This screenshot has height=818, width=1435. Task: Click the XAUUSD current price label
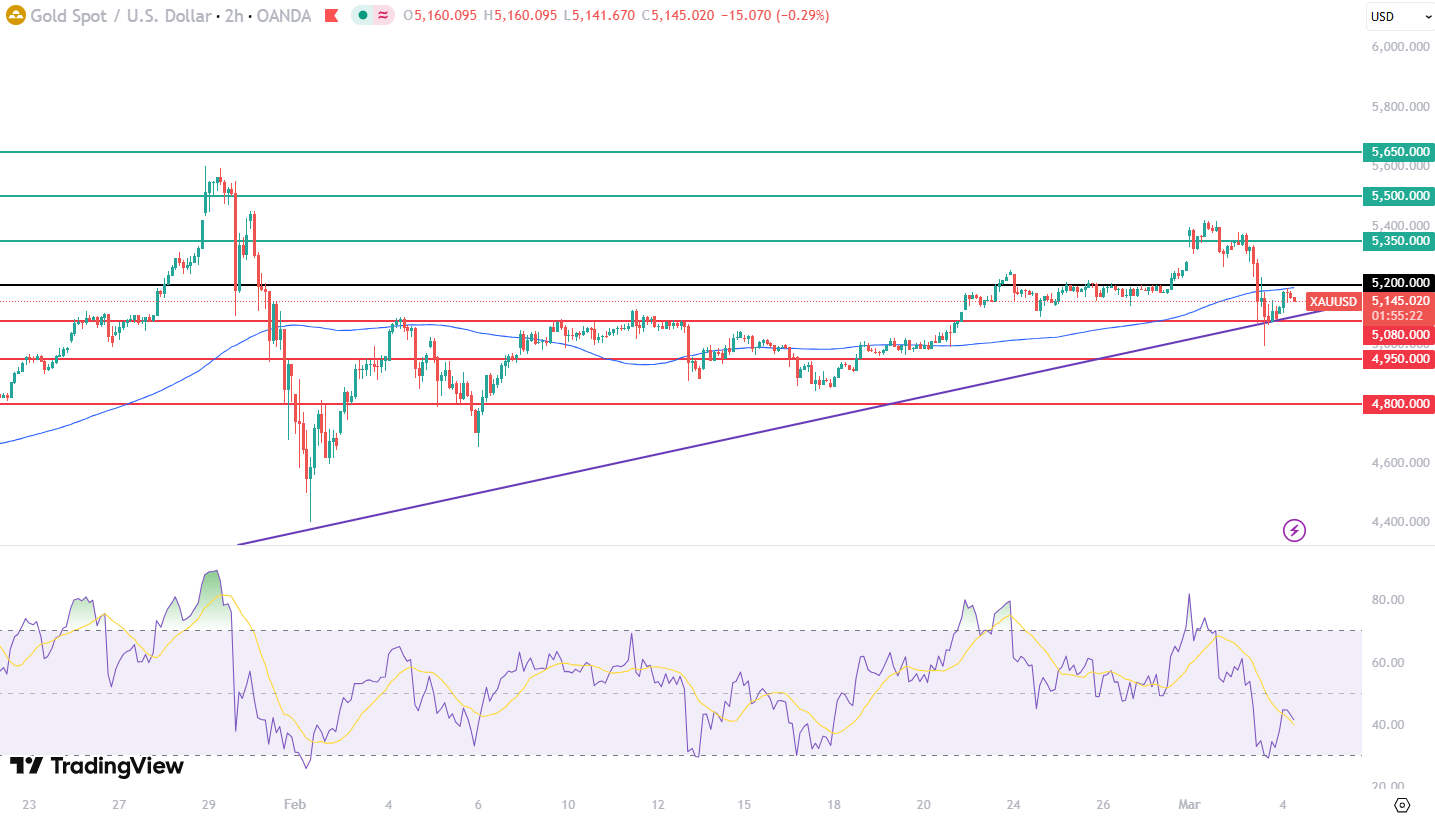(x=1333, y=301)
